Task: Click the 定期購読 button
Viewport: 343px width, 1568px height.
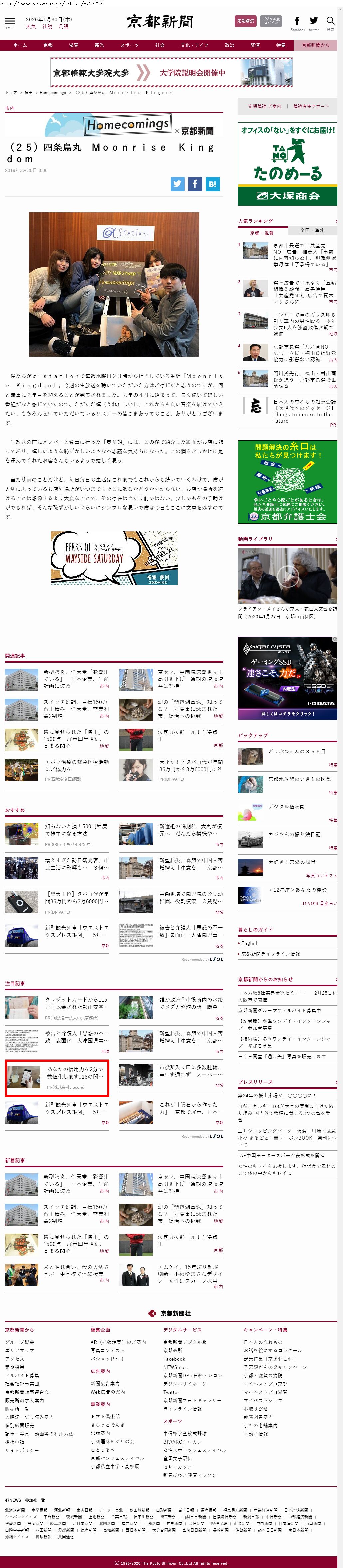Action: [246, 21]
